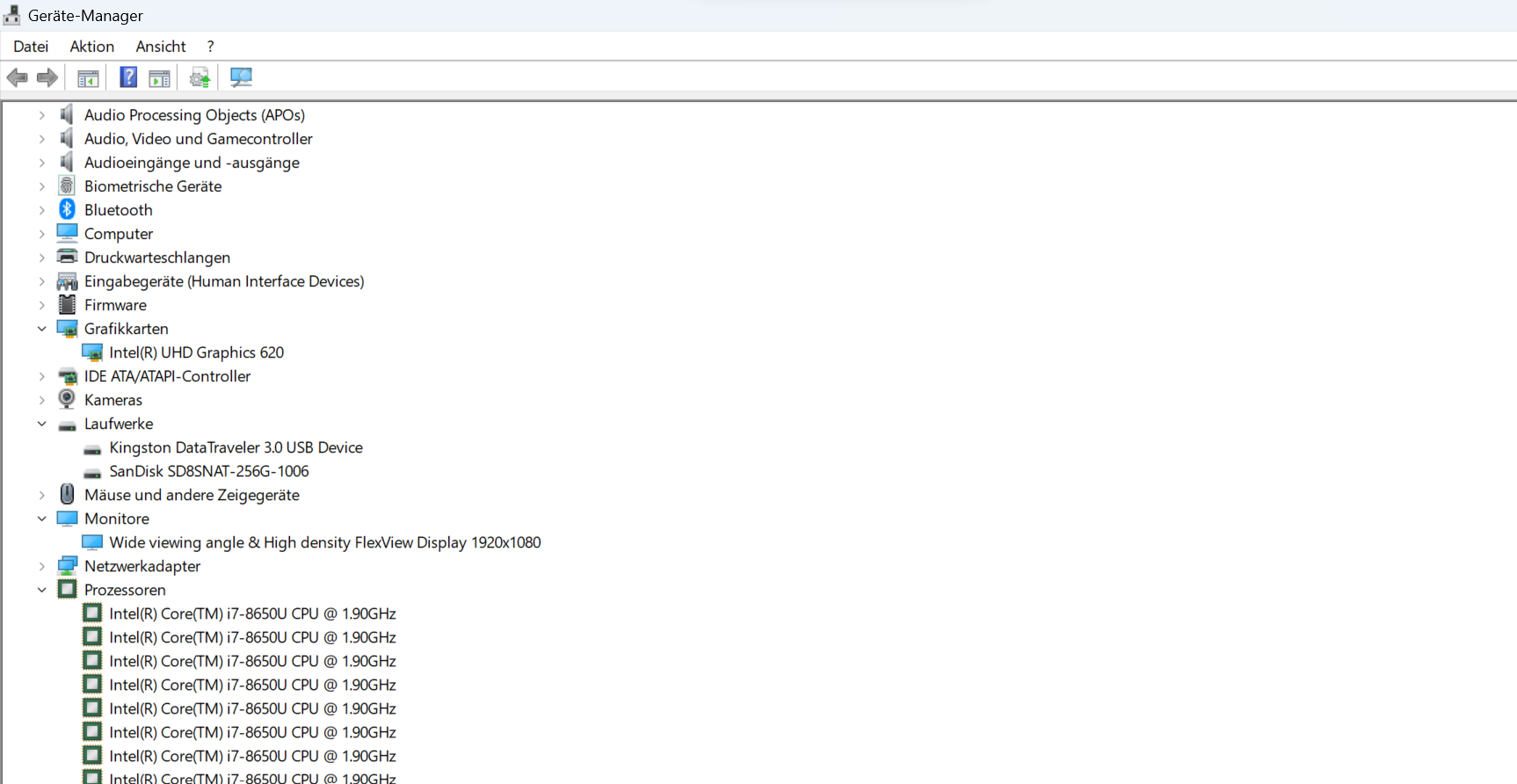
Task: Expand the Audio Processing Objects (APOs) node
Action: click(41, 115)
